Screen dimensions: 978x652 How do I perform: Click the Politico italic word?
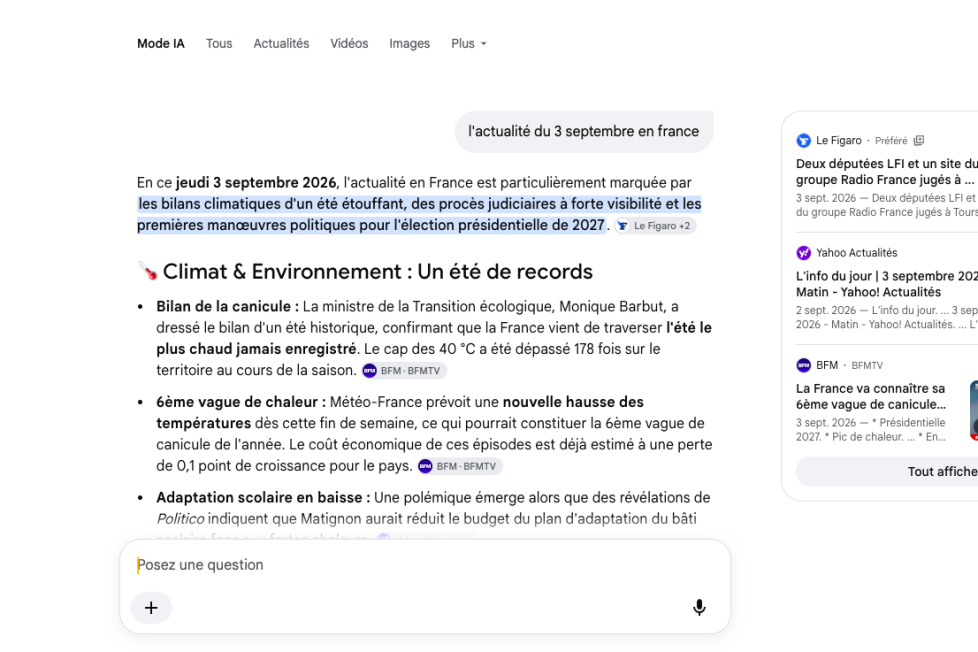coord(180,518)
